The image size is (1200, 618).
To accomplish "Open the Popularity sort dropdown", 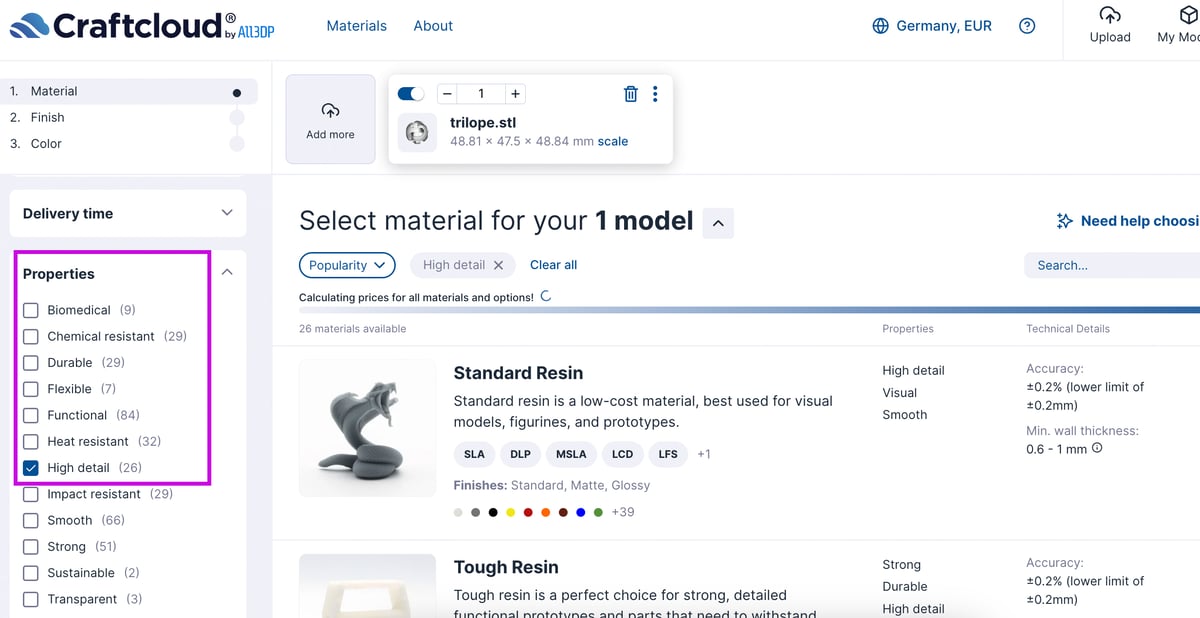I will (x=347, y=265).
